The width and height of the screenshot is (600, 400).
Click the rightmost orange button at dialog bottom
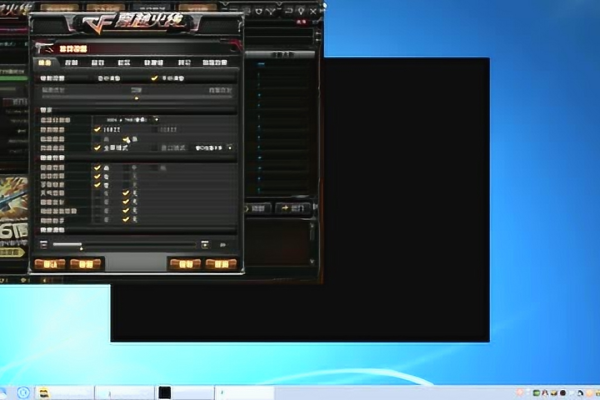coord(219,264)
